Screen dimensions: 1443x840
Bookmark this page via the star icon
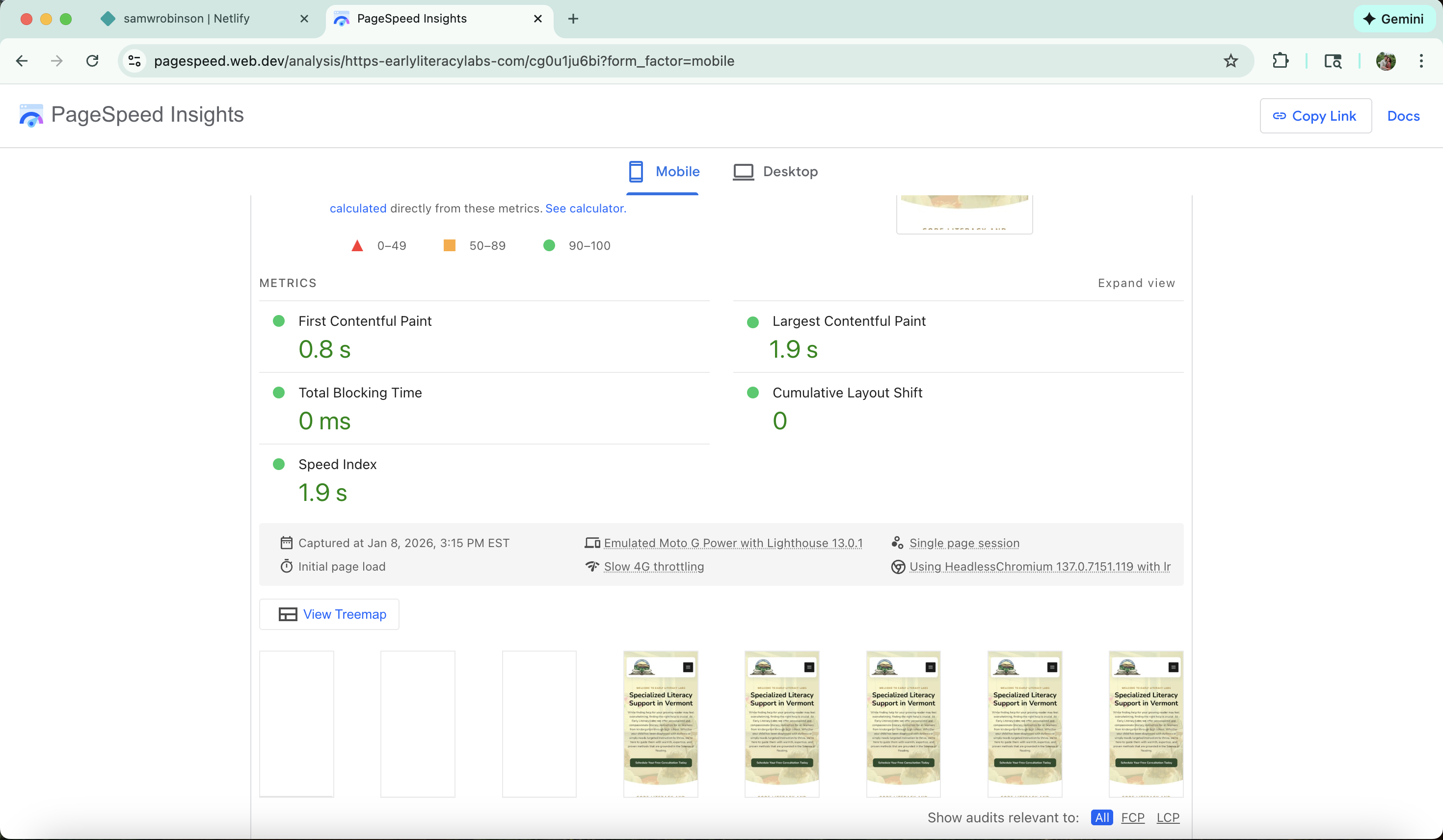(x=1231, y=61)
